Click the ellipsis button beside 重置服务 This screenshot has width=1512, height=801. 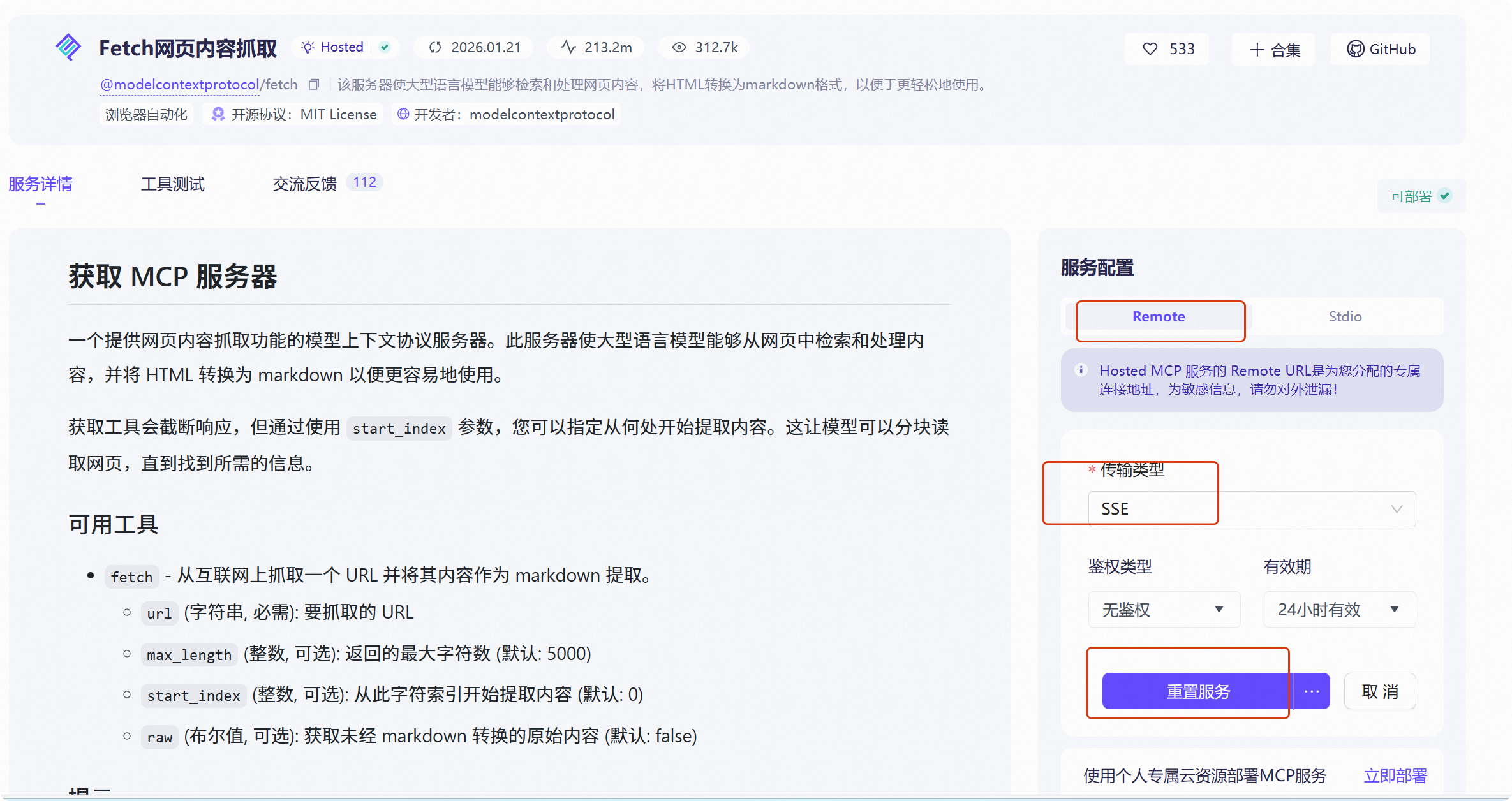pos(1311,691)
